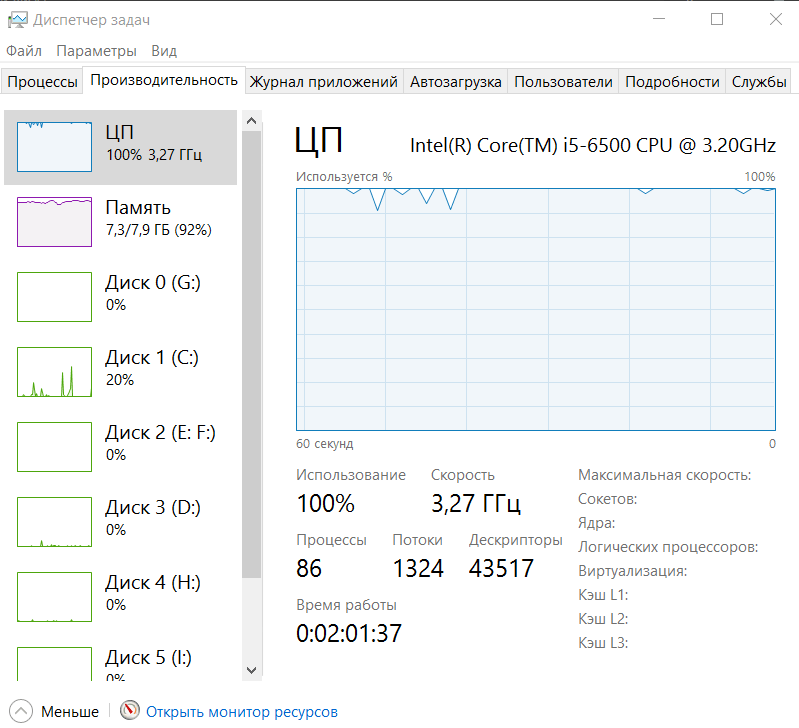Viewport: 799px width, 728px height.
Task: Open the Файл menu
Action: point(24,51)
